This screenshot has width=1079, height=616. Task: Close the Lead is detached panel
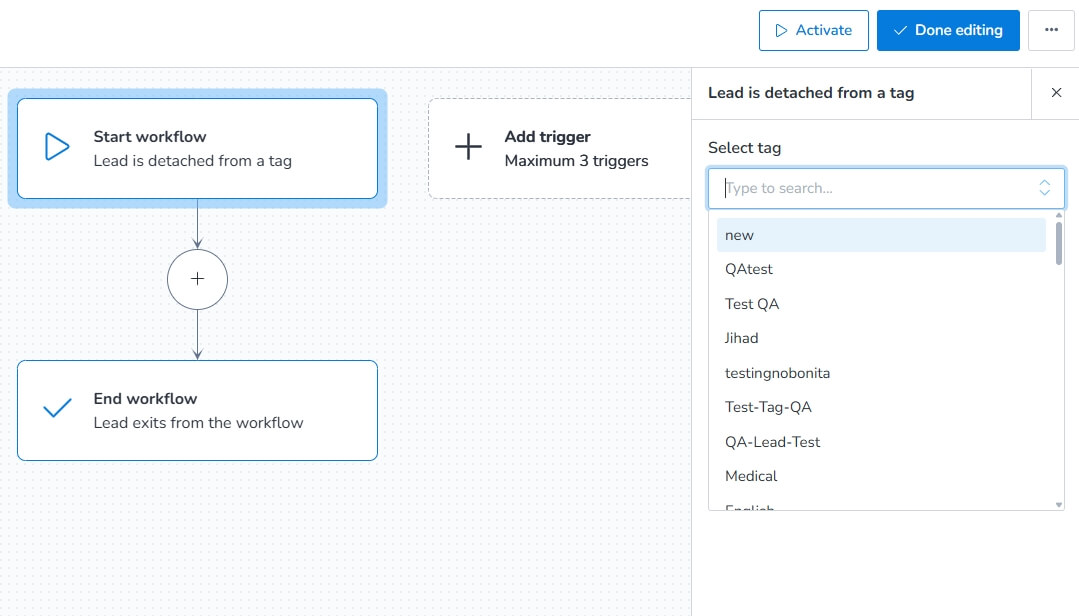[1056, 93]
